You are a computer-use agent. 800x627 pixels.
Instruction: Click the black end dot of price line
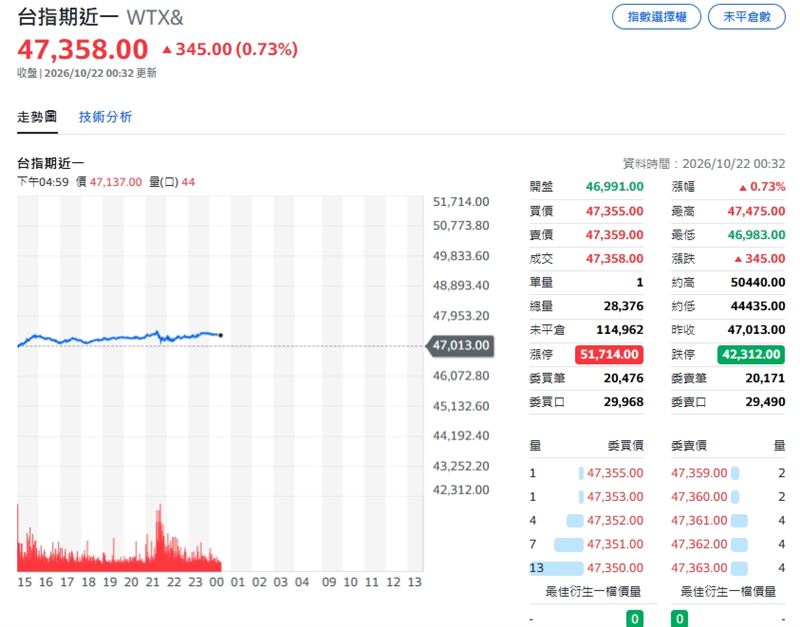click(x=220, y=335)
